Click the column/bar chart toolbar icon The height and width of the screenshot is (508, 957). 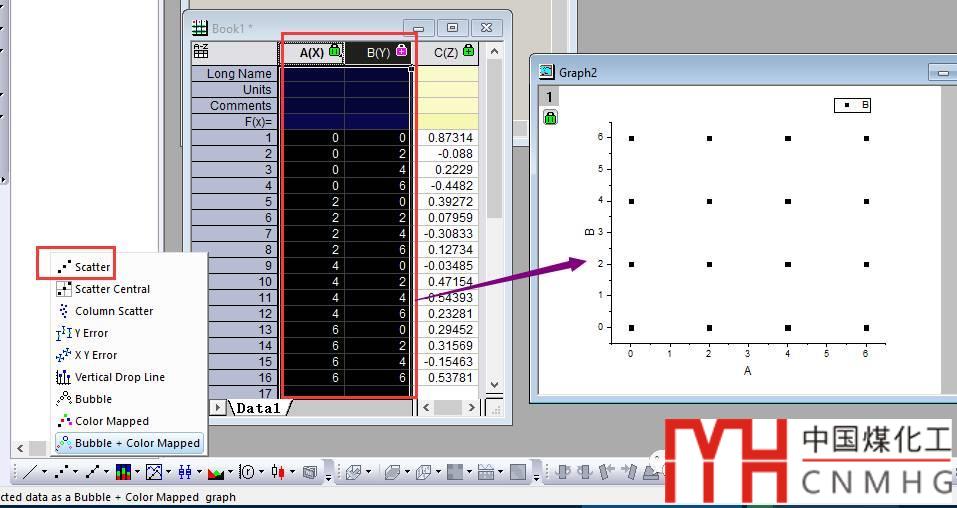123,472
